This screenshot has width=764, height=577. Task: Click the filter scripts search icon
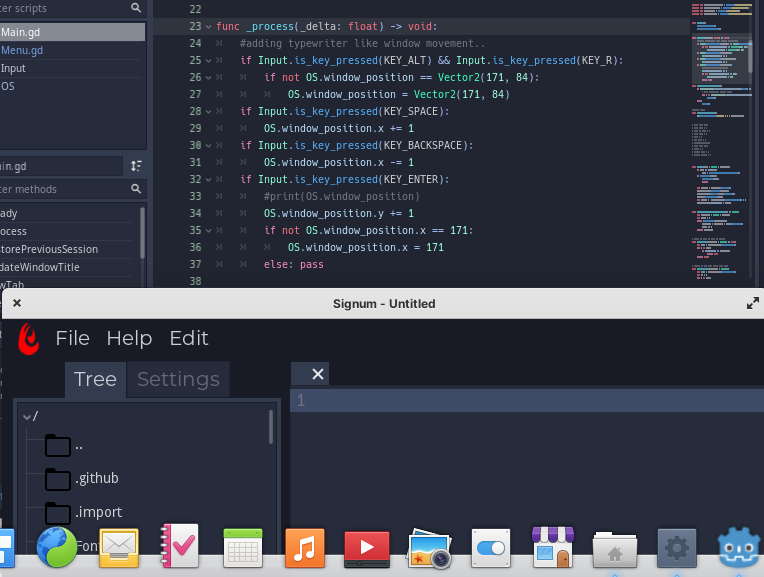click(x=136, y=8)
